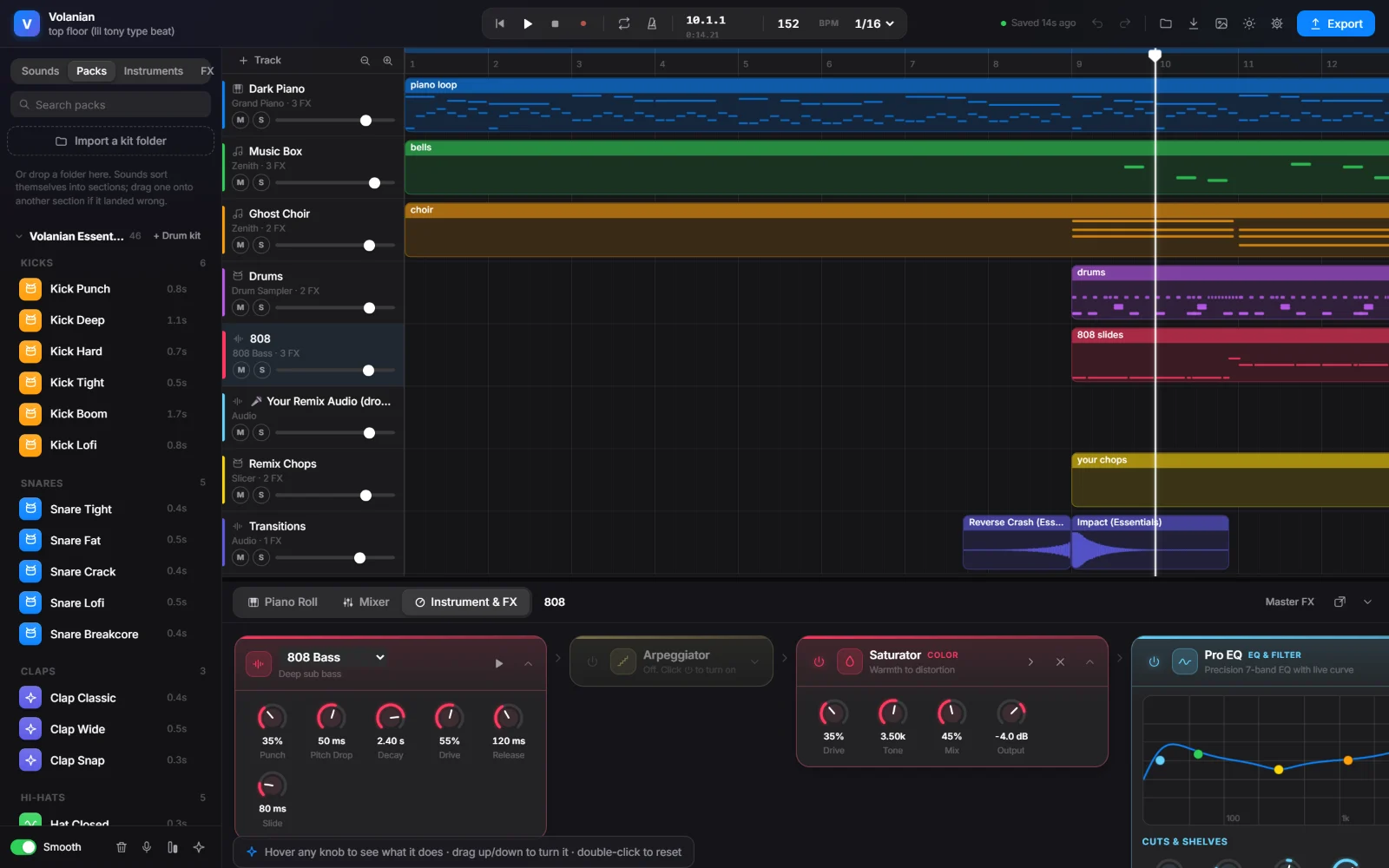The height and width of the screenshot is (868, 1389).
Task: Select the Snare Breakcore sound row
Action: pos(111,634)
